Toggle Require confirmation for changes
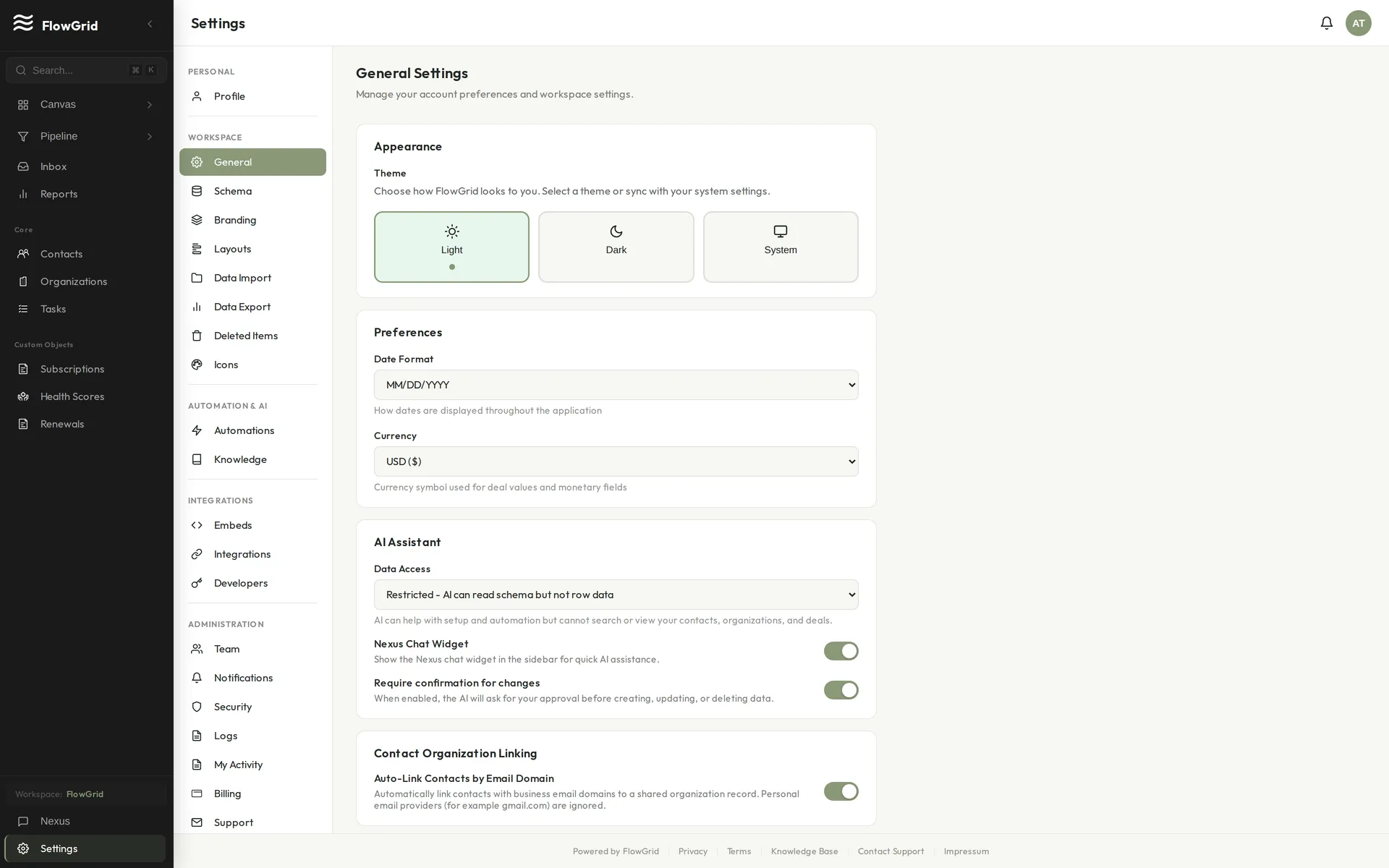1389x868 pixels. pos(841,690)
